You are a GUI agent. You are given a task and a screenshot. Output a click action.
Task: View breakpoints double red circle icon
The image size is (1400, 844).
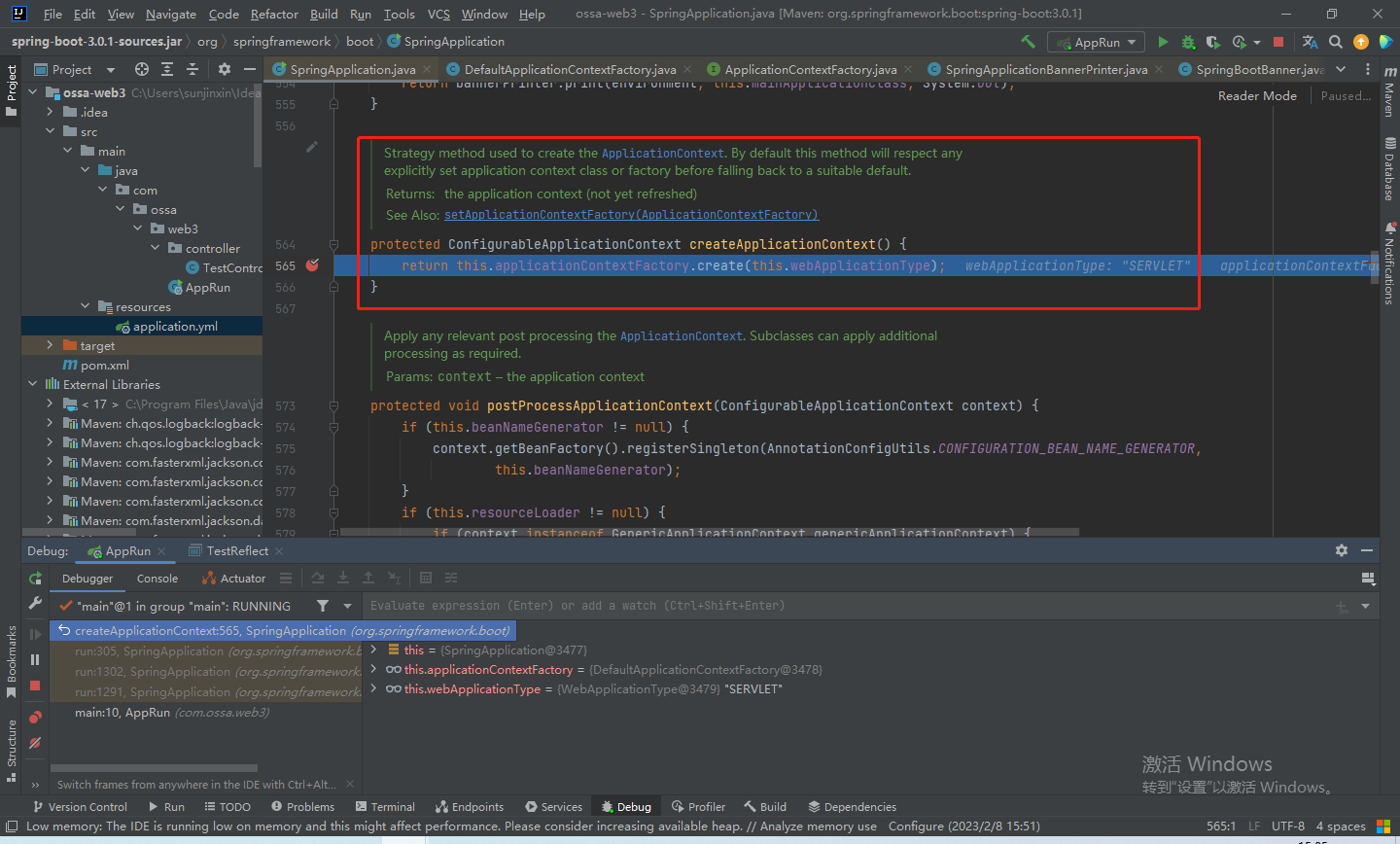36,718
